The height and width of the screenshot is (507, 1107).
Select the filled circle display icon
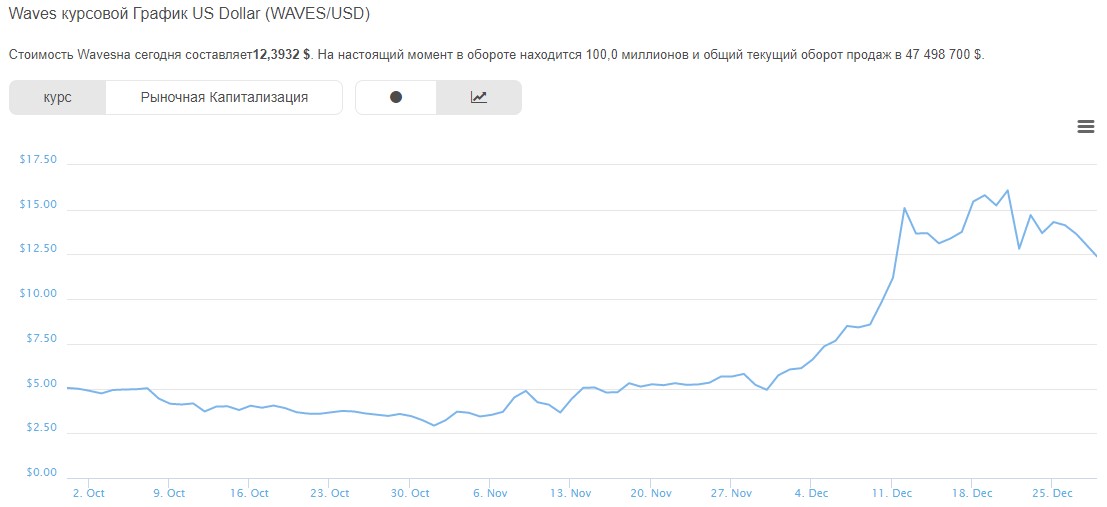coord(396,97)
